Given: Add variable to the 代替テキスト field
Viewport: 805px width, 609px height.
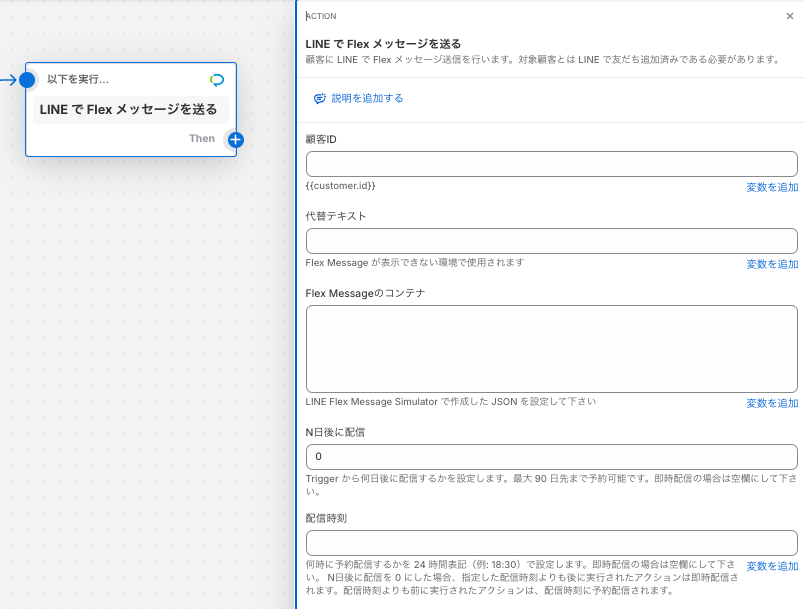Looking at the screenshot, I should tap(772, 264).
